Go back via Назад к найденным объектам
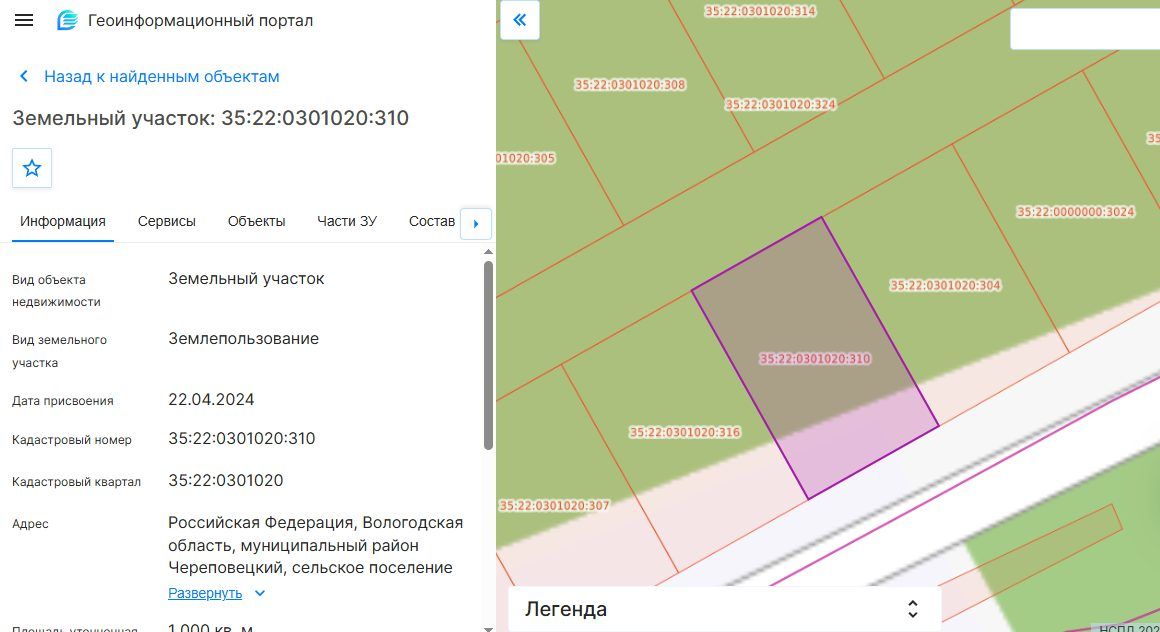Image resolution: width=1160 pixels, height=632 pixels. pyautogui.click(x=161, y=76)
